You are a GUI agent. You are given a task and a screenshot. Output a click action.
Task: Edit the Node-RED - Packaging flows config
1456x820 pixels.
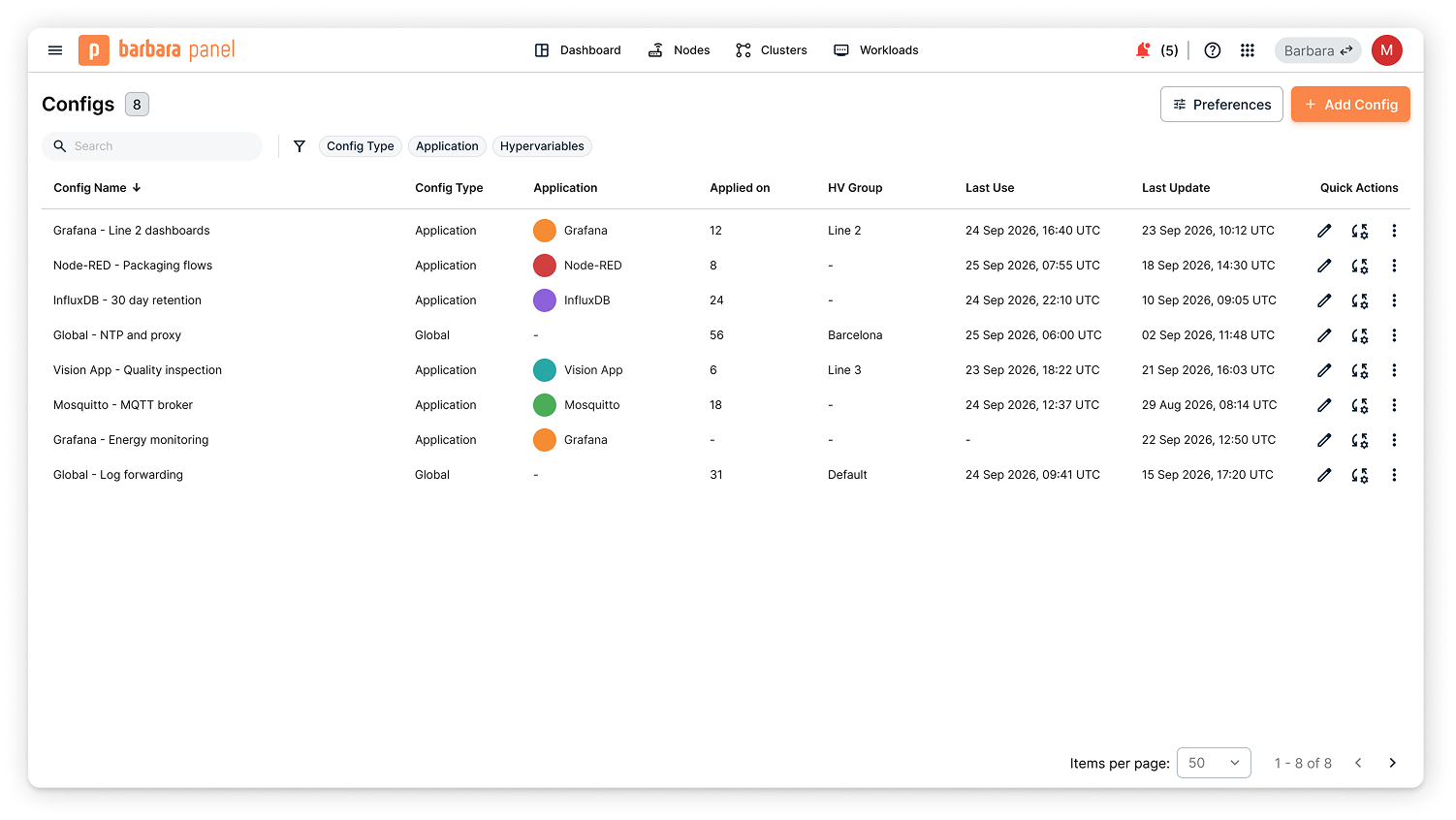[x=1324, y=266]
